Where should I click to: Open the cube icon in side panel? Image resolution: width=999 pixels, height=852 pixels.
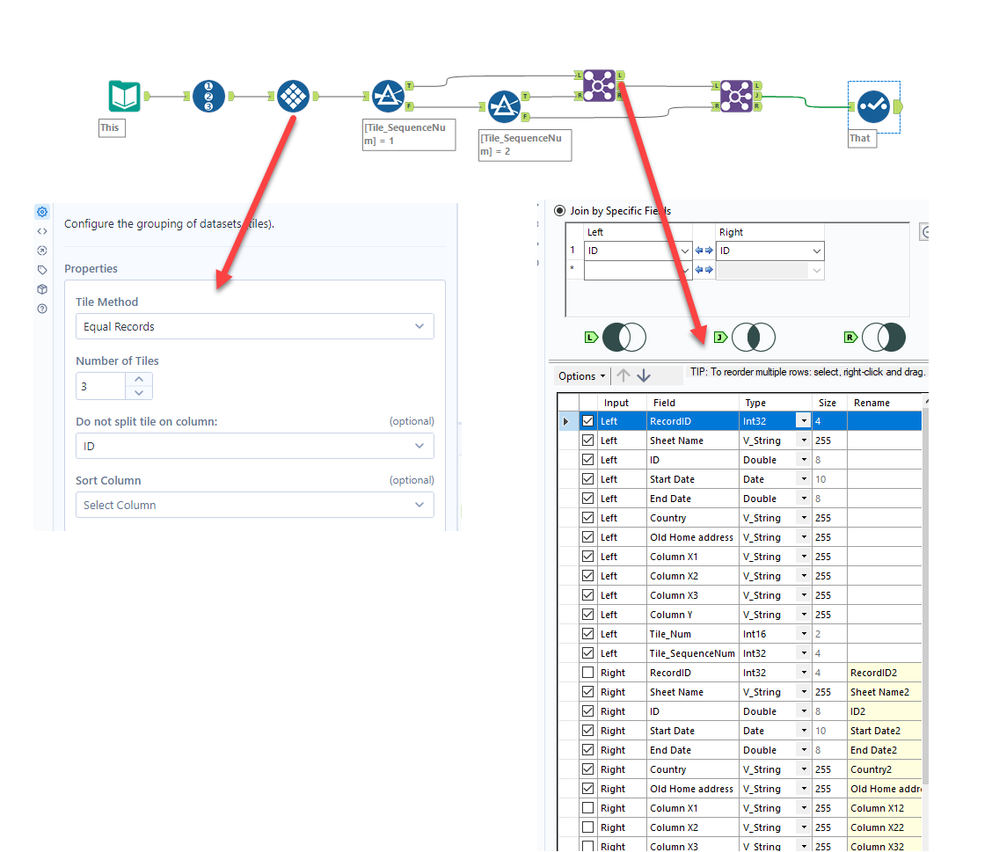pyautogui.click(x=42, y=289)
